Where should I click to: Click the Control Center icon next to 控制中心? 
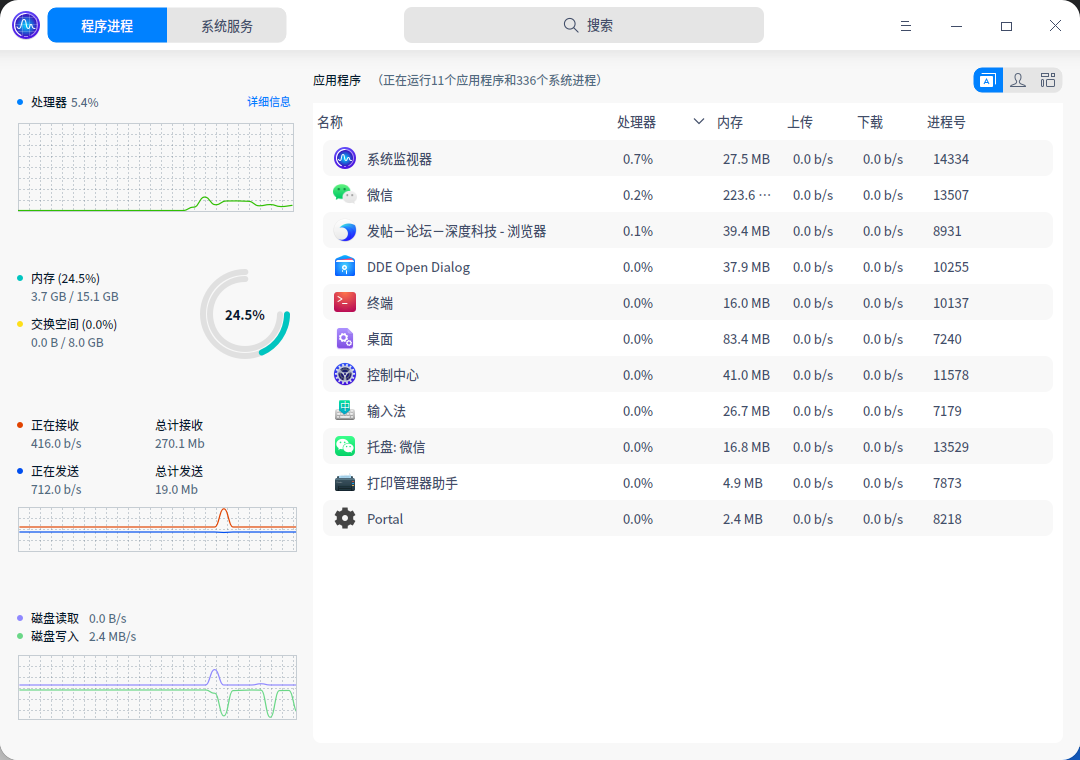tap(344, 374)
